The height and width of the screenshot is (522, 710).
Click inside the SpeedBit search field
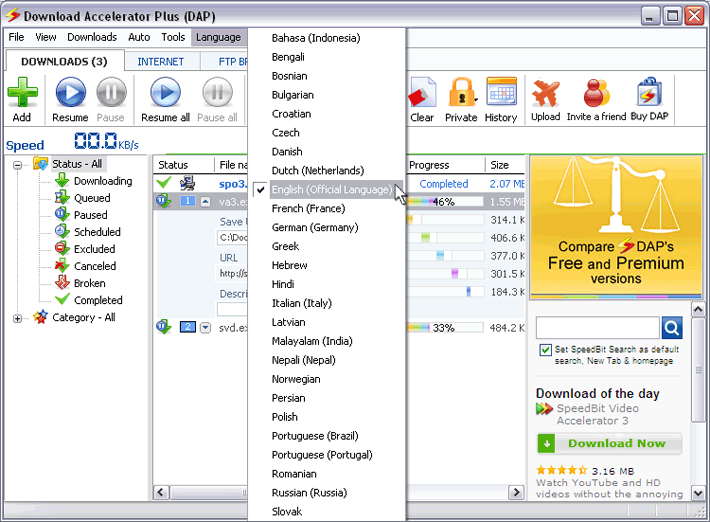tap(597, 328)
